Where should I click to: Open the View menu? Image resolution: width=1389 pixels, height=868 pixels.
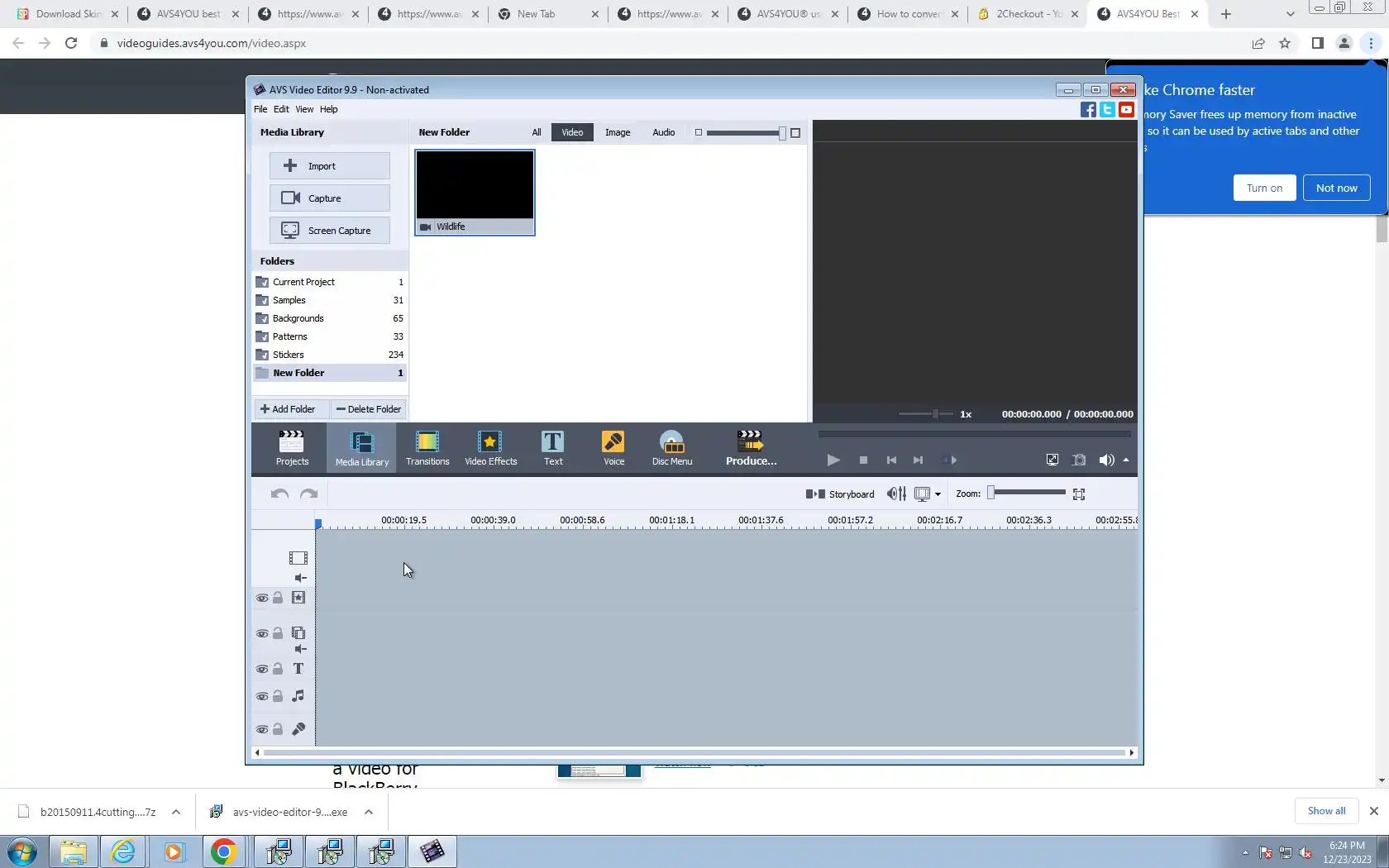(x=304, y=109)
